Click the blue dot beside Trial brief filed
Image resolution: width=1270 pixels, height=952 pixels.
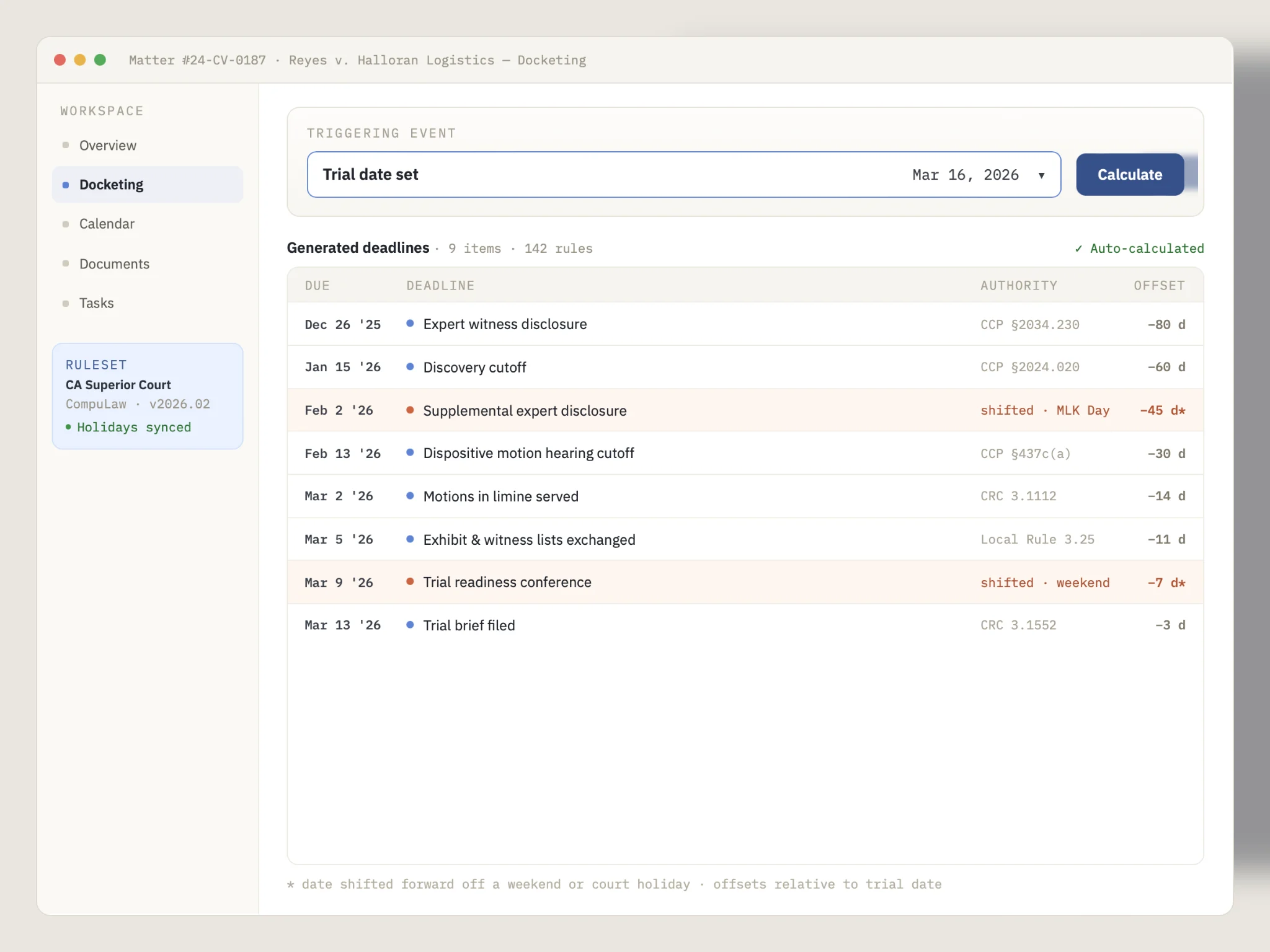click(410, 625)
